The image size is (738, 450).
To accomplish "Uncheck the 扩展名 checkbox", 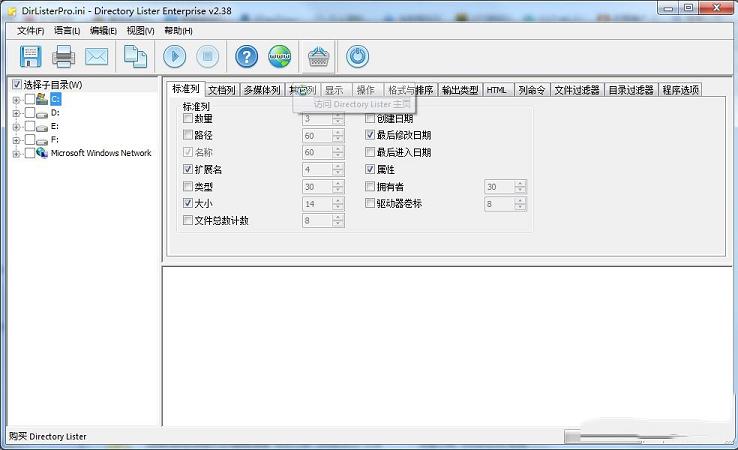I will (x=188, y=170).
